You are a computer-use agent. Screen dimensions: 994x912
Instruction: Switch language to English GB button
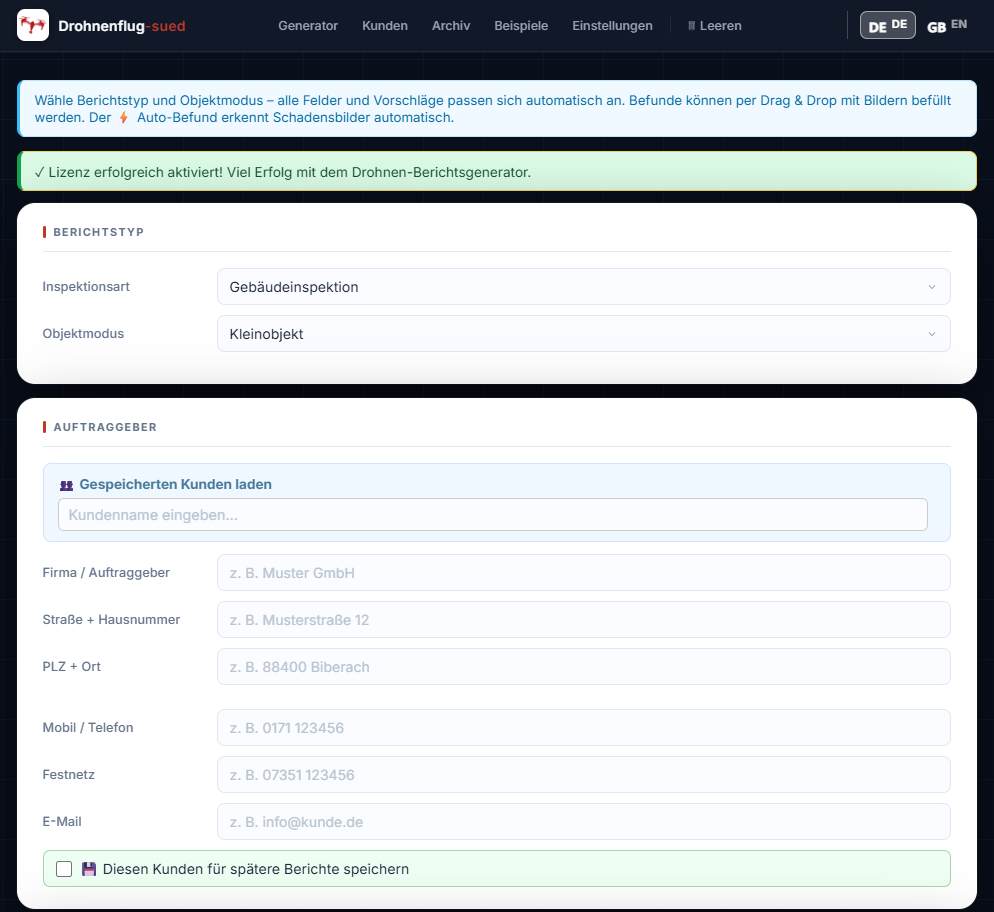[946, 26]
